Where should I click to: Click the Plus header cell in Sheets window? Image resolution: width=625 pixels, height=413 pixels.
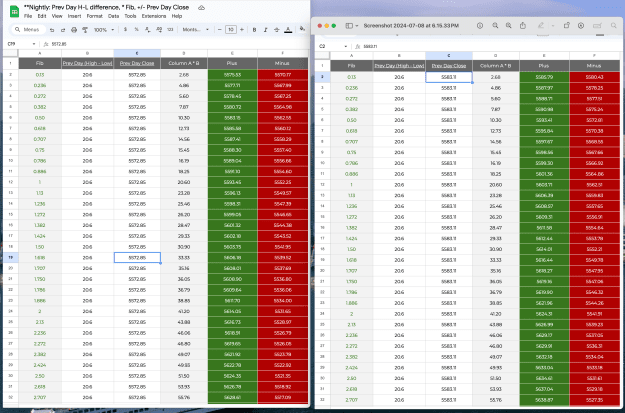(232, 63)
